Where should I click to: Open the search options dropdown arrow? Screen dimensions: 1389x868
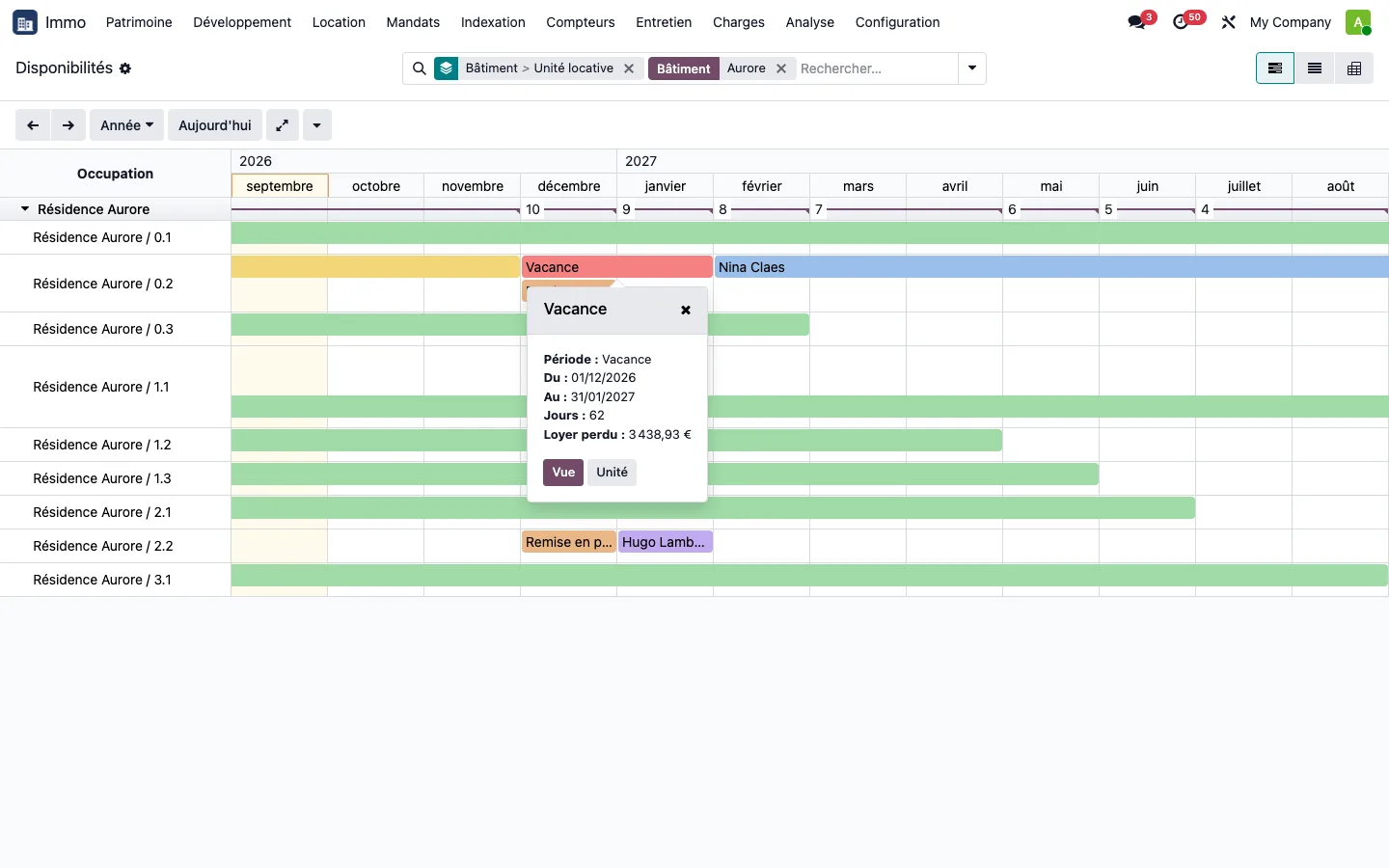click(972, 68)
